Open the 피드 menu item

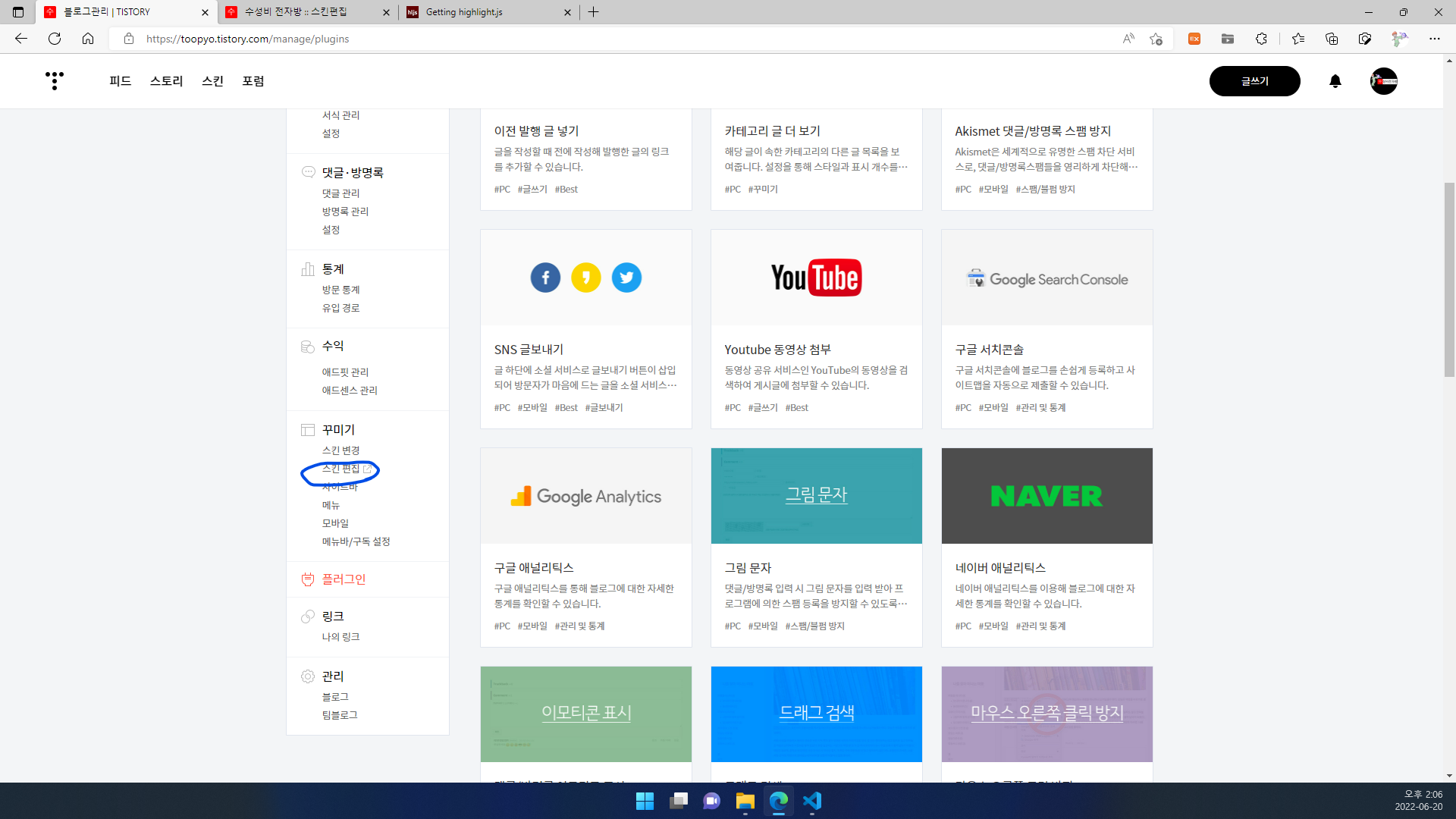[119, 81]
